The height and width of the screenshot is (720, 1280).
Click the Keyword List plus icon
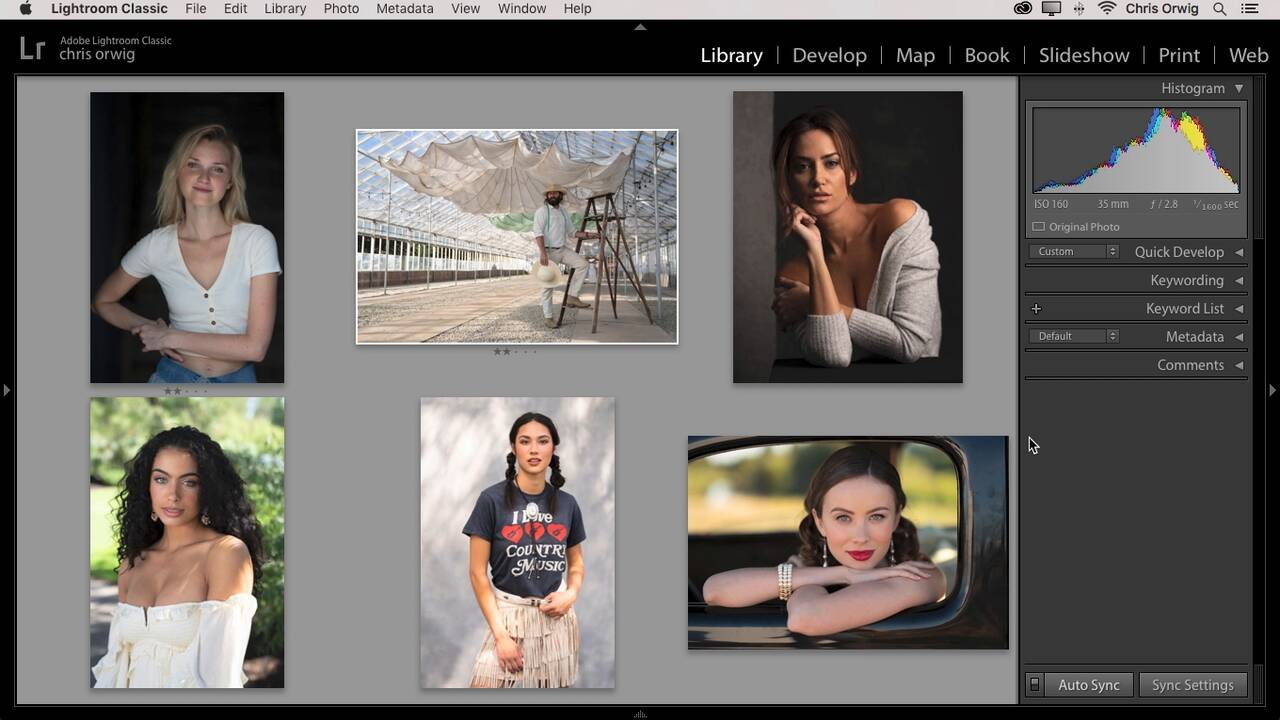point(1036,309)
